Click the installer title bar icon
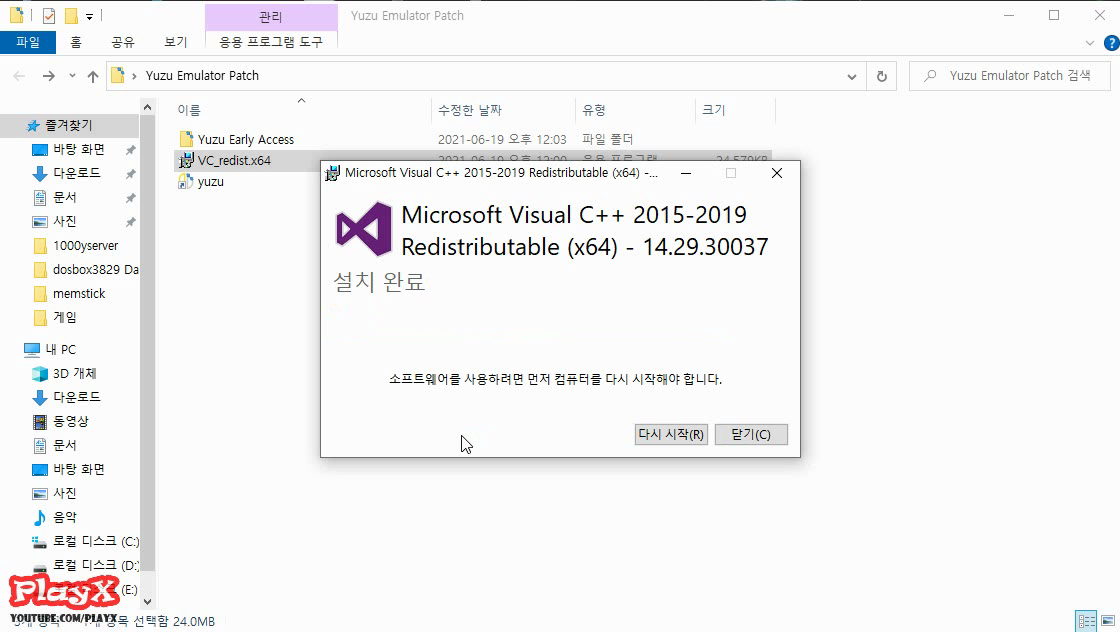 coord(332,174)
